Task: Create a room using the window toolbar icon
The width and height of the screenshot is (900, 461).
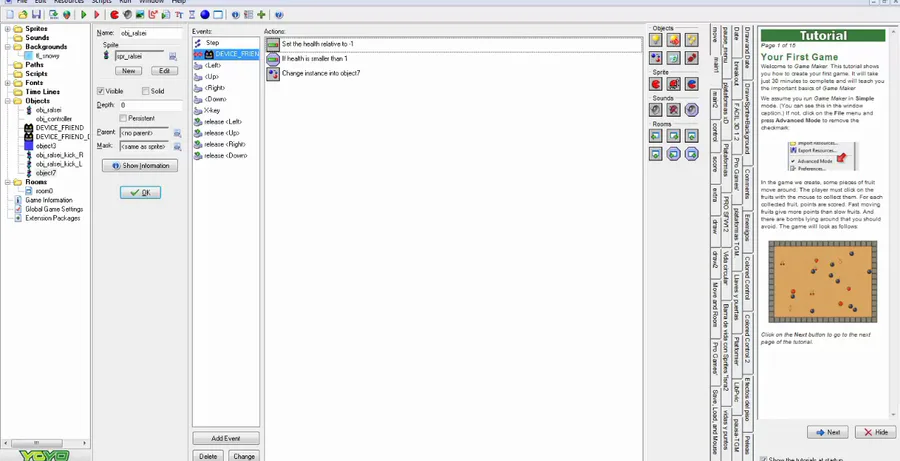Action: 218,14
